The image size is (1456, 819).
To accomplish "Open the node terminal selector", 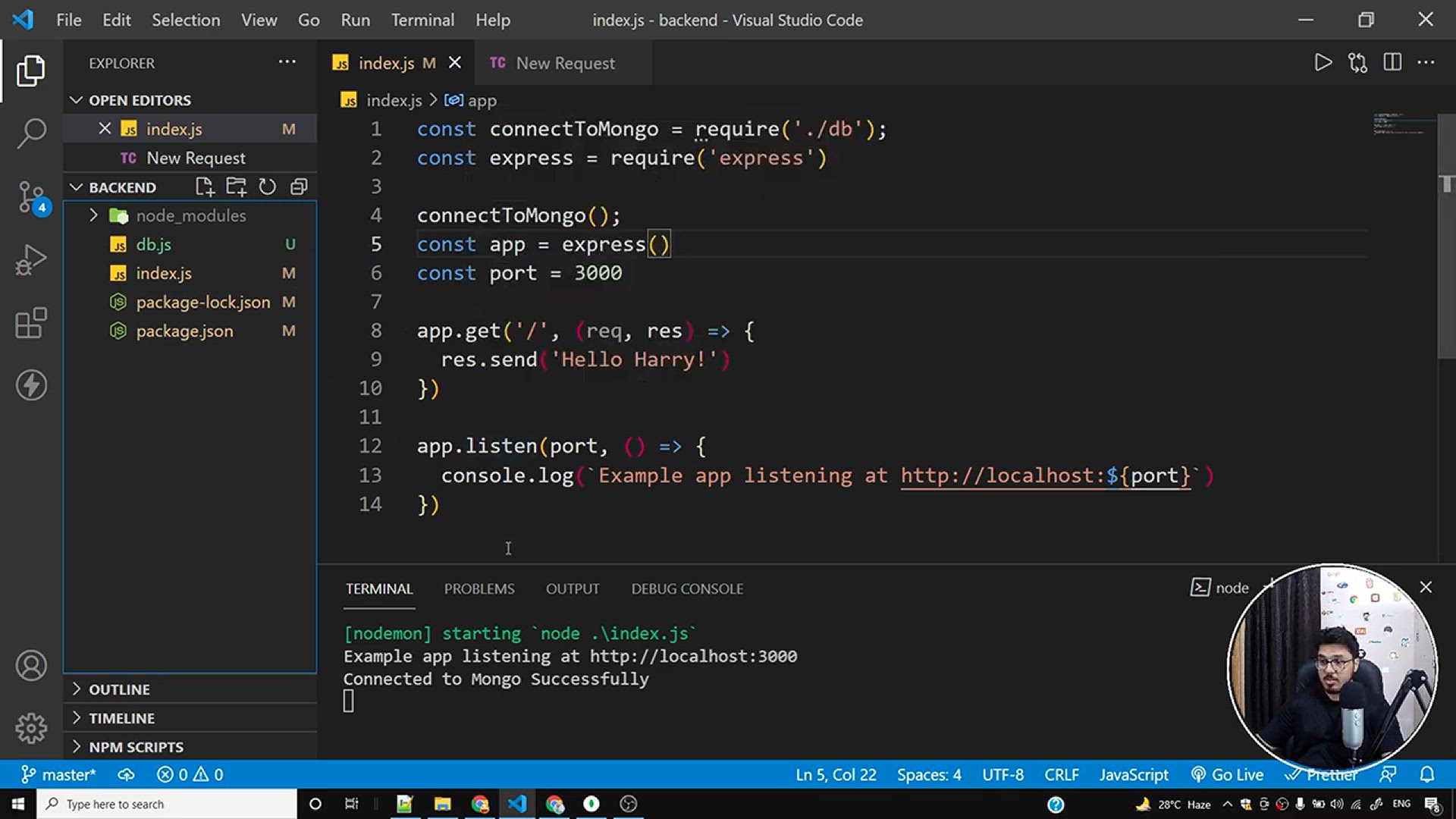I will point(1219,588).
